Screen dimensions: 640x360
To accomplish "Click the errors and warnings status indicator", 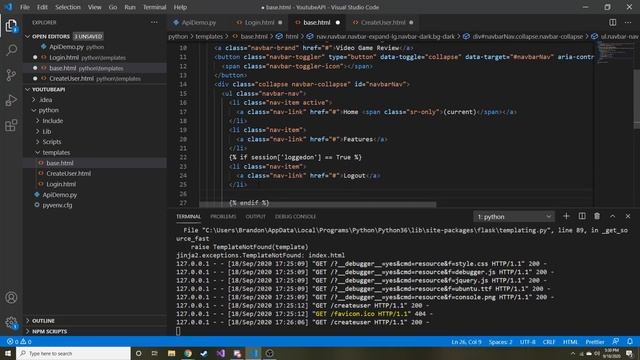I will click(x=19, y=342).
